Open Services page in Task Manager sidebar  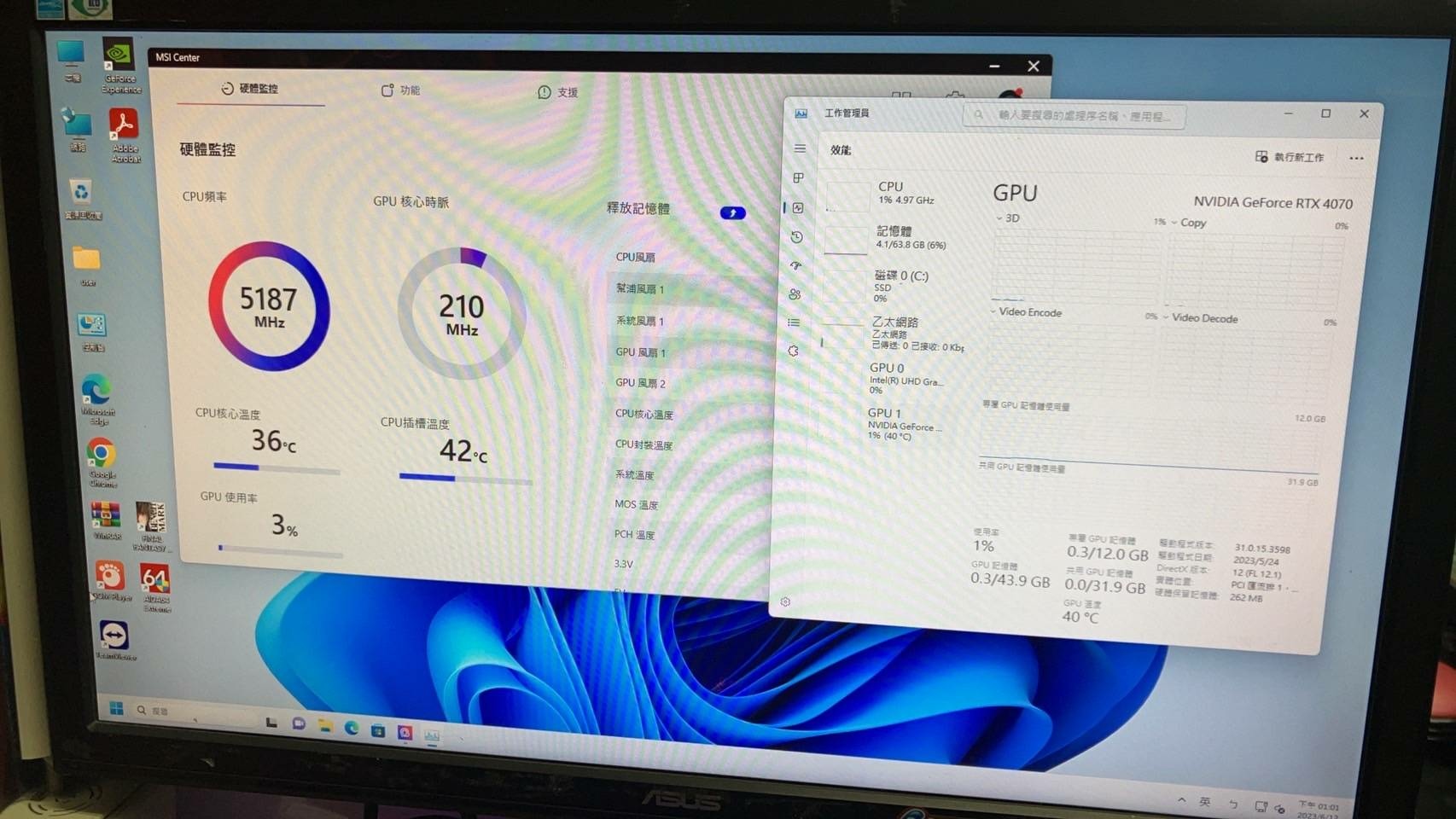[x=794, y=351]
